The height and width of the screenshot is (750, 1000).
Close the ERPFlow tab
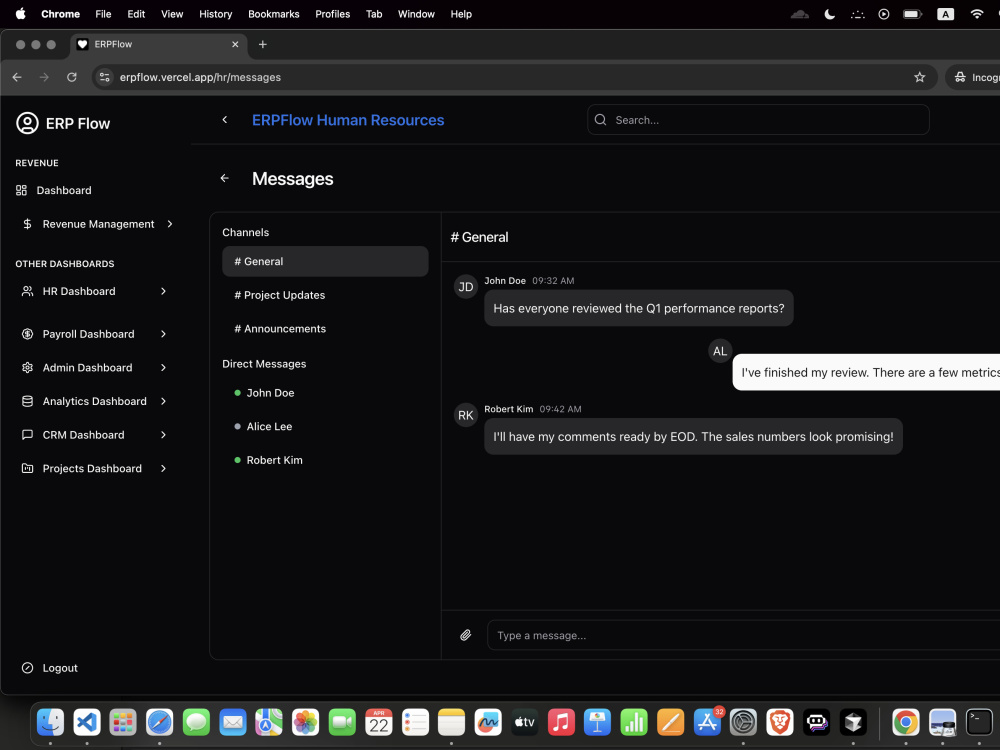click(x=235, y=44)
